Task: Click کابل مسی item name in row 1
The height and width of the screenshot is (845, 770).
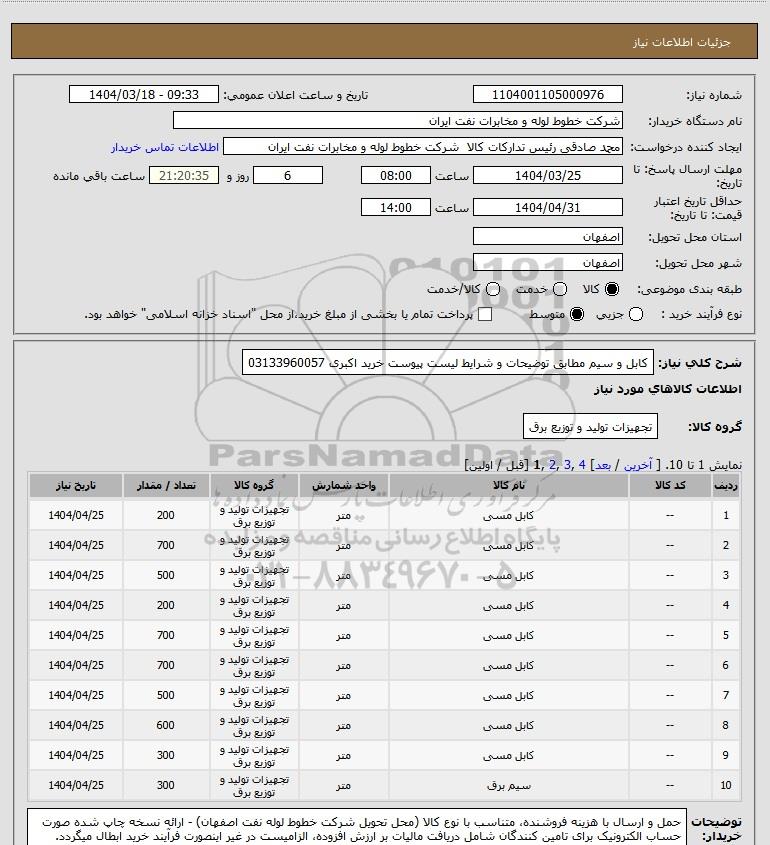Action: (x=509, y=516)
